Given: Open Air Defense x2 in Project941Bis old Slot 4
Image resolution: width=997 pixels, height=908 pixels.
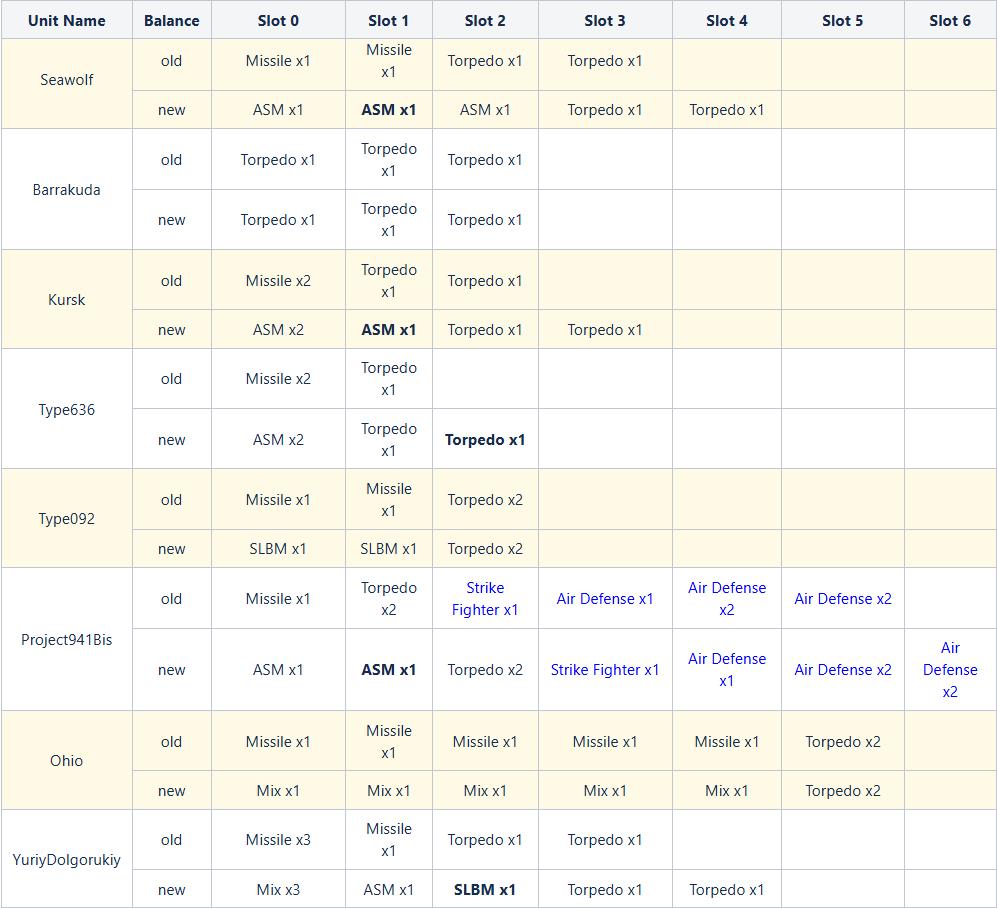Looking at the screenshot, I should click(727, 598).
